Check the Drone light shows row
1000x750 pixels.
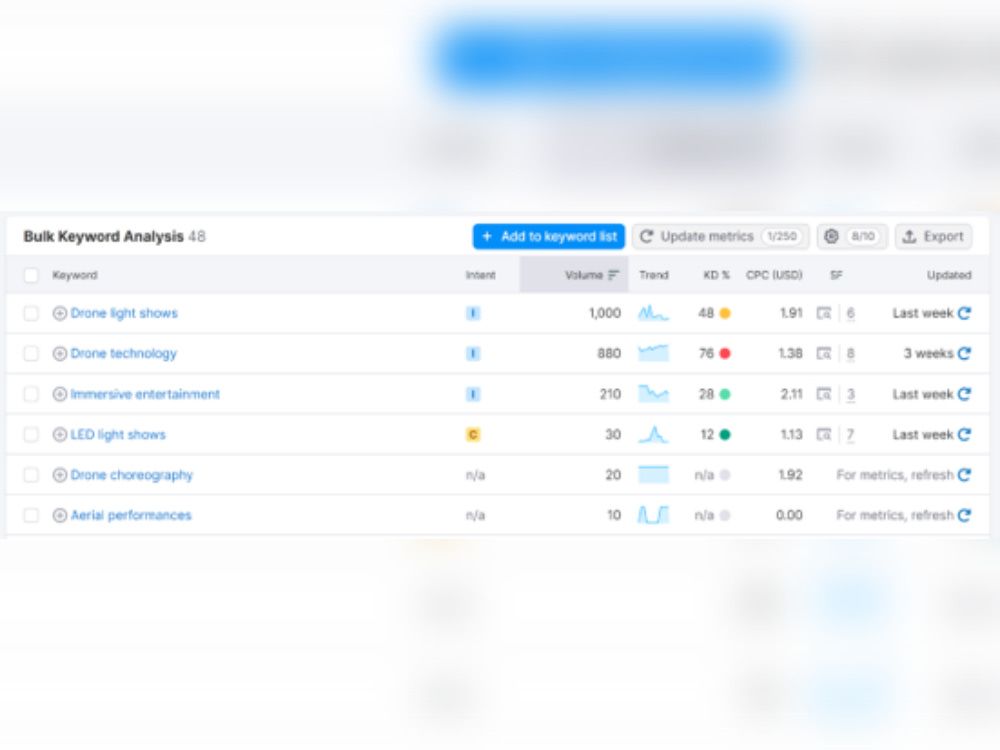(31, 313)
